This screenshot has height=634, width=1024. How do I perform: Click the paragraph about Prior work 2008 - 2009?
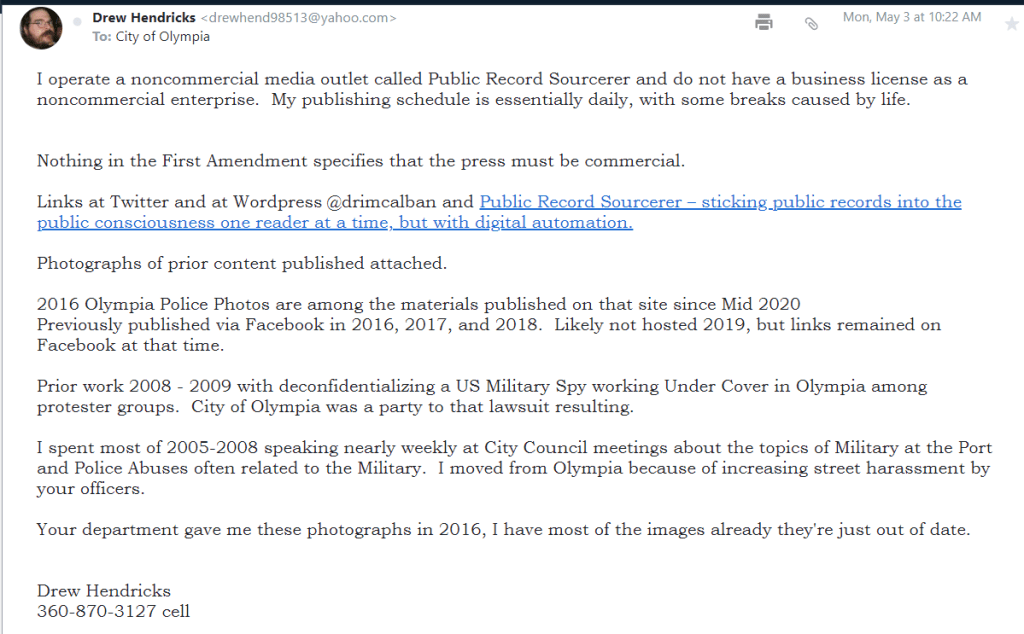(x=480, y=386)
